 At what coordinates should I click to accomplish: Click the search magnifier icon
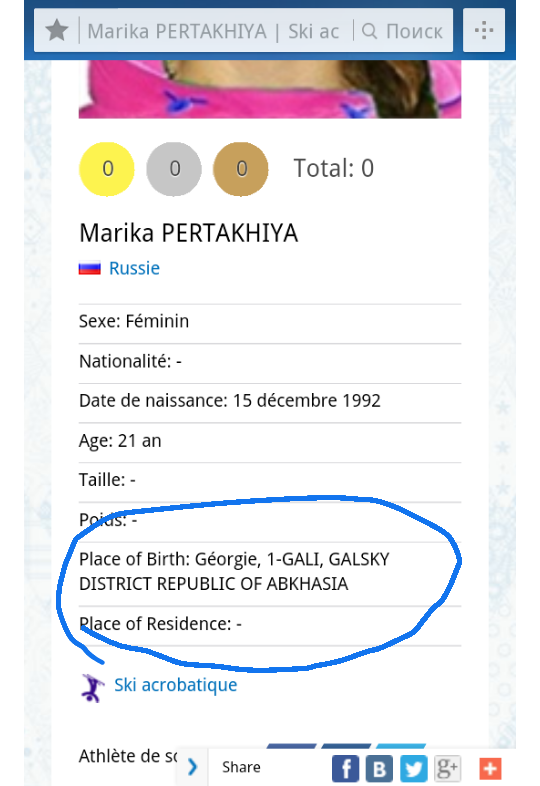(x=370, y=31)
